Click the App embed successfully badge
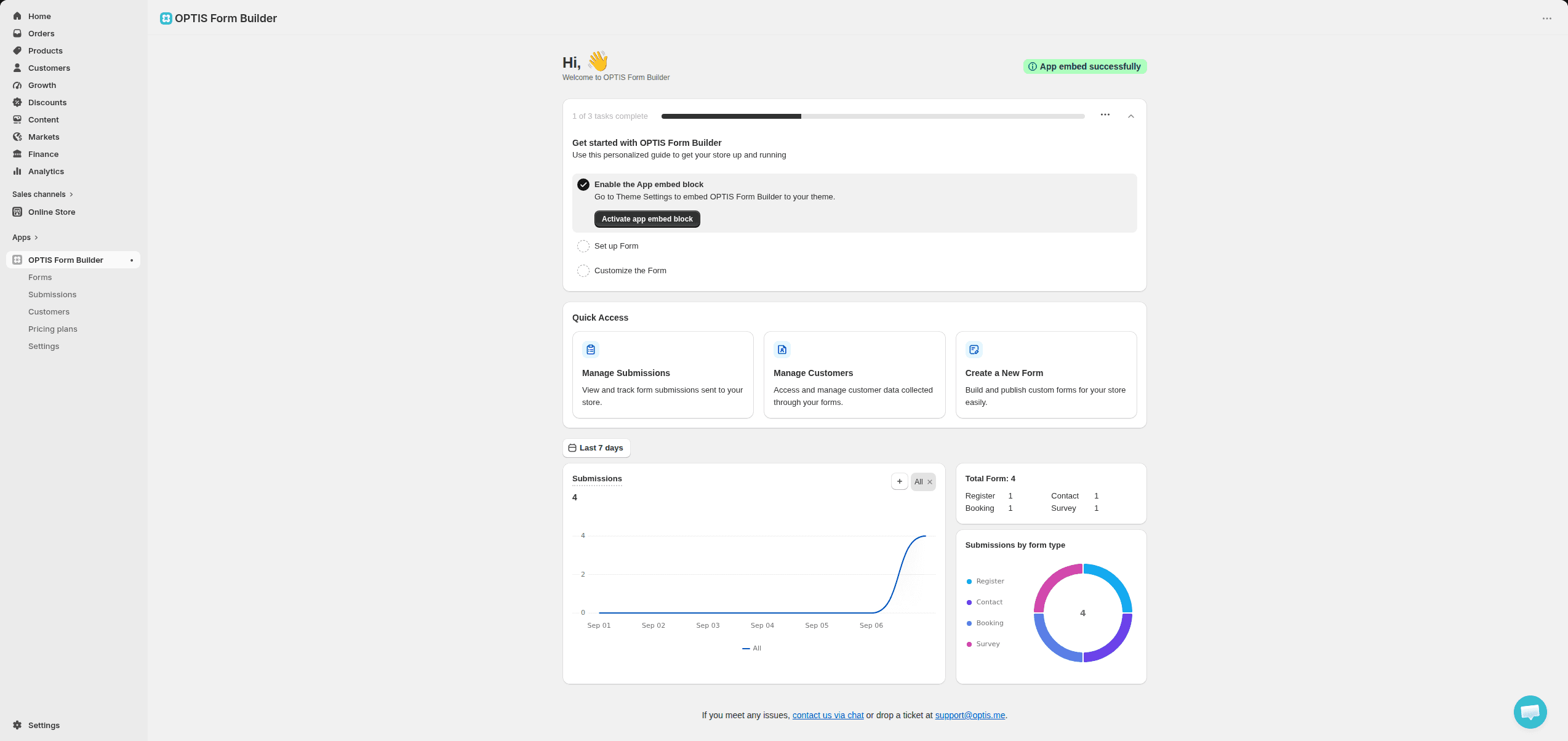This screenshot has width=1568, height=741. (1084, 66)
